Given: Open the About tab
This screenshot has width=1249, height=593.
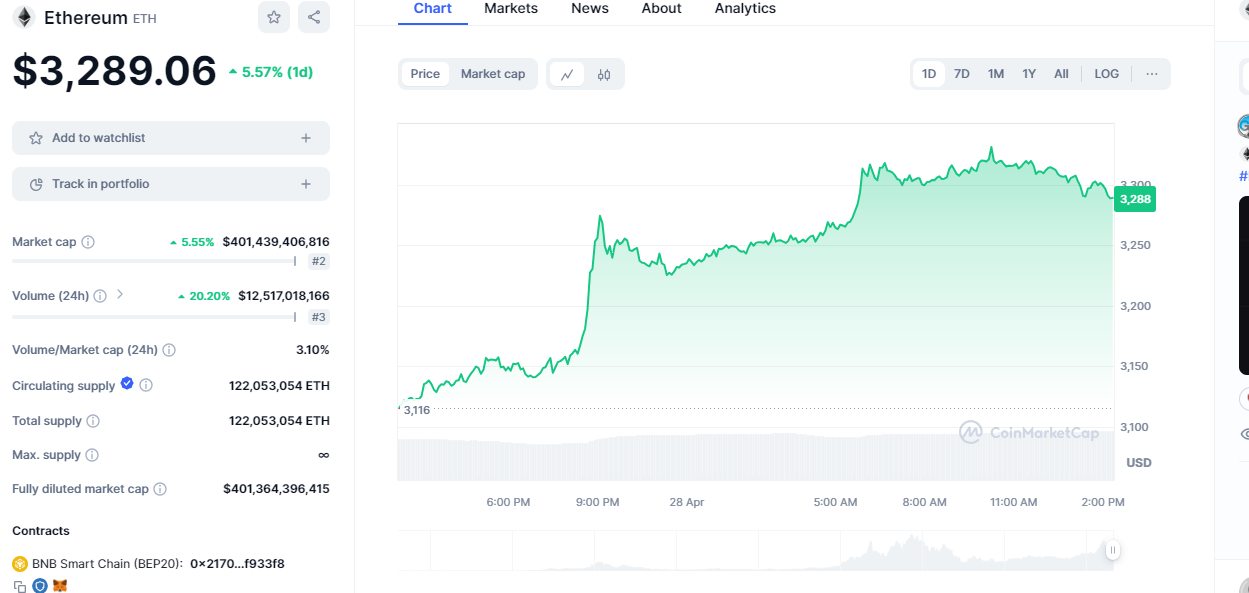Looking at the screenshot, I should coord(662,9).
